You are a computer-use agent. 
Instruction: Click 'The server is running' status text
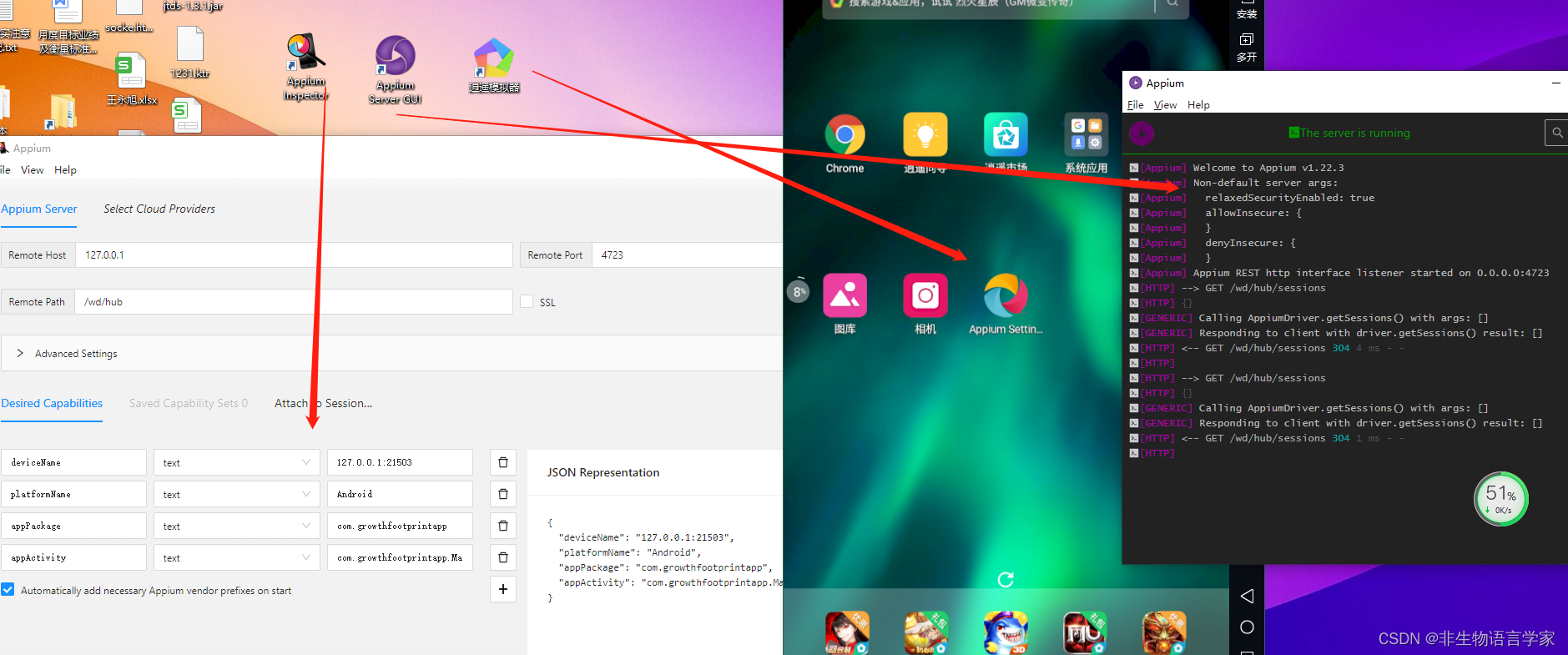point(1354,133)
